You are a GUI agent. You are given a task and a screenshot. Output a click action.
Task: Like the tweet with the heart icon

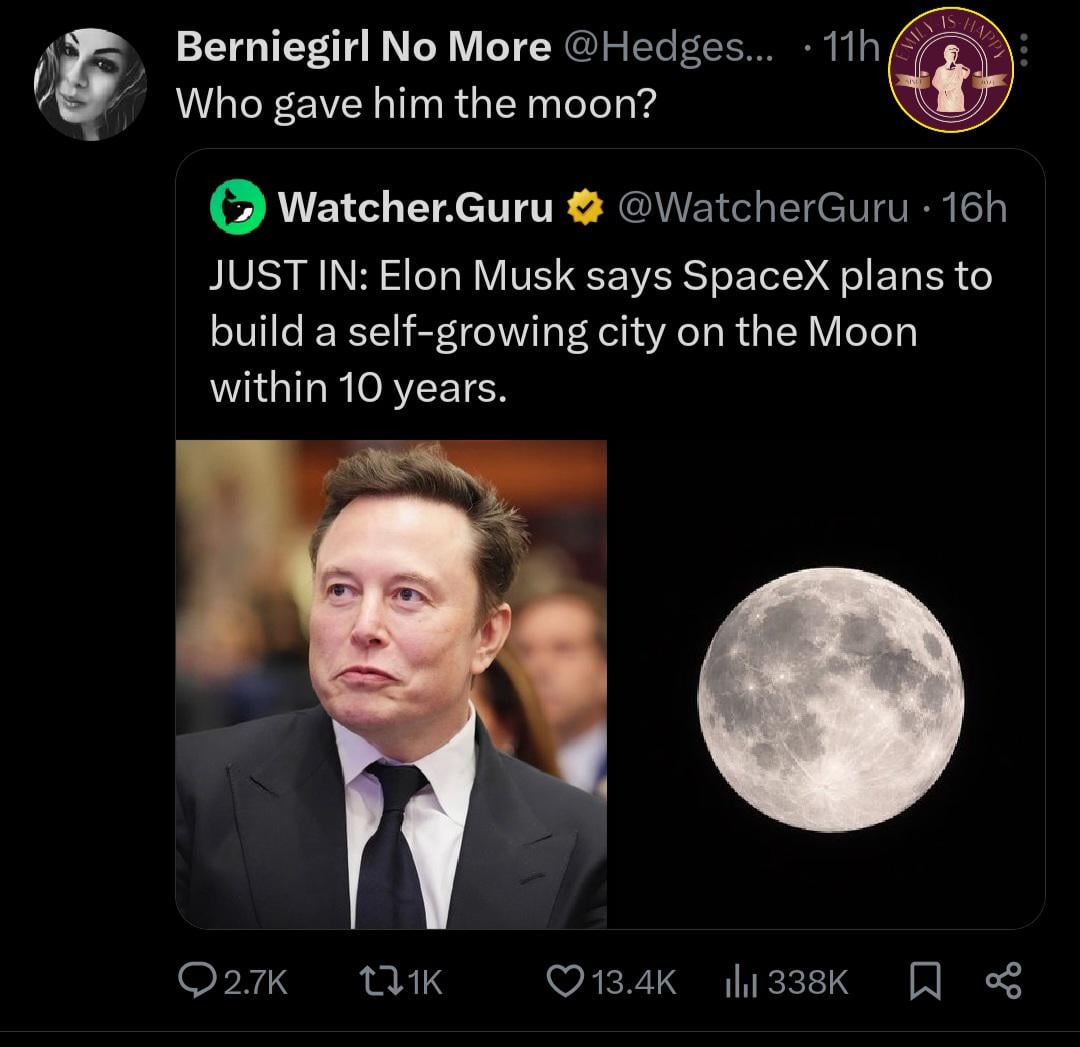coord(570,982)
